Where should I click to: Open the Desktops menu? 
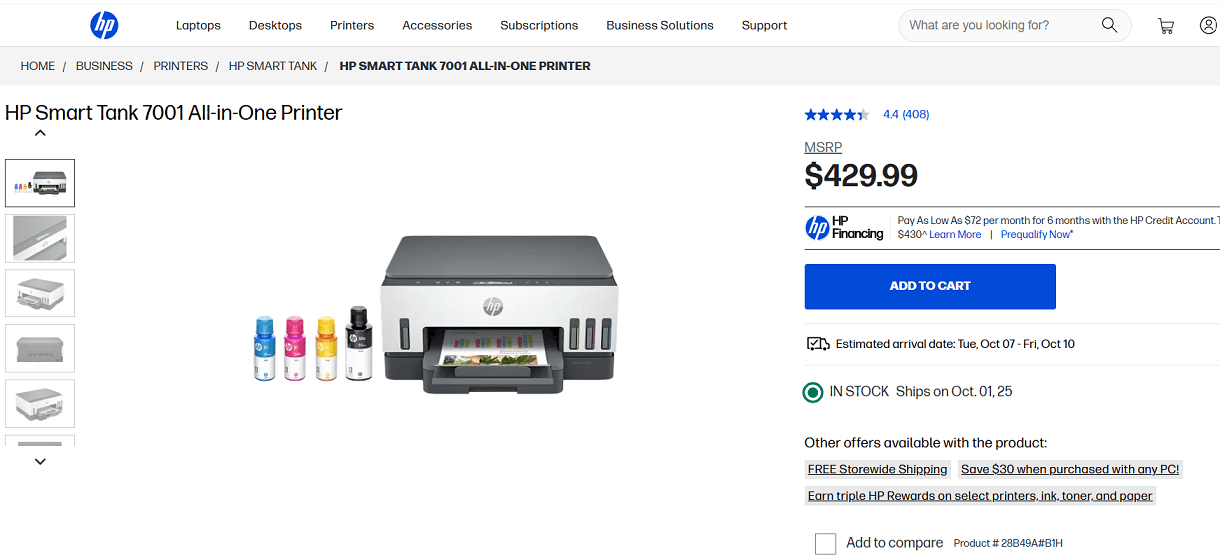pyautogui.click(x=275, y=25)
